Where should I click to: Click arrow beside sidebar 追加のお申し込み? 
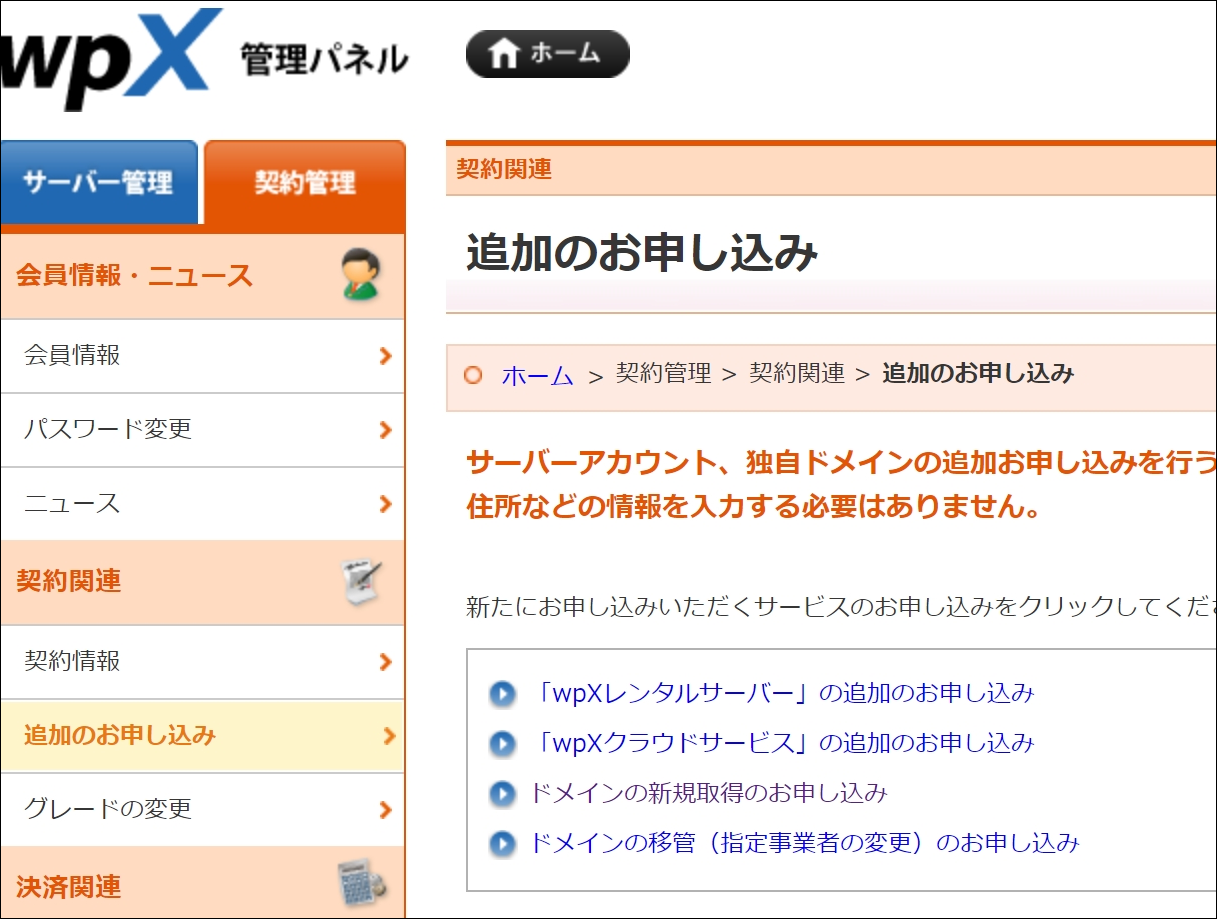(x=390, y=736)
